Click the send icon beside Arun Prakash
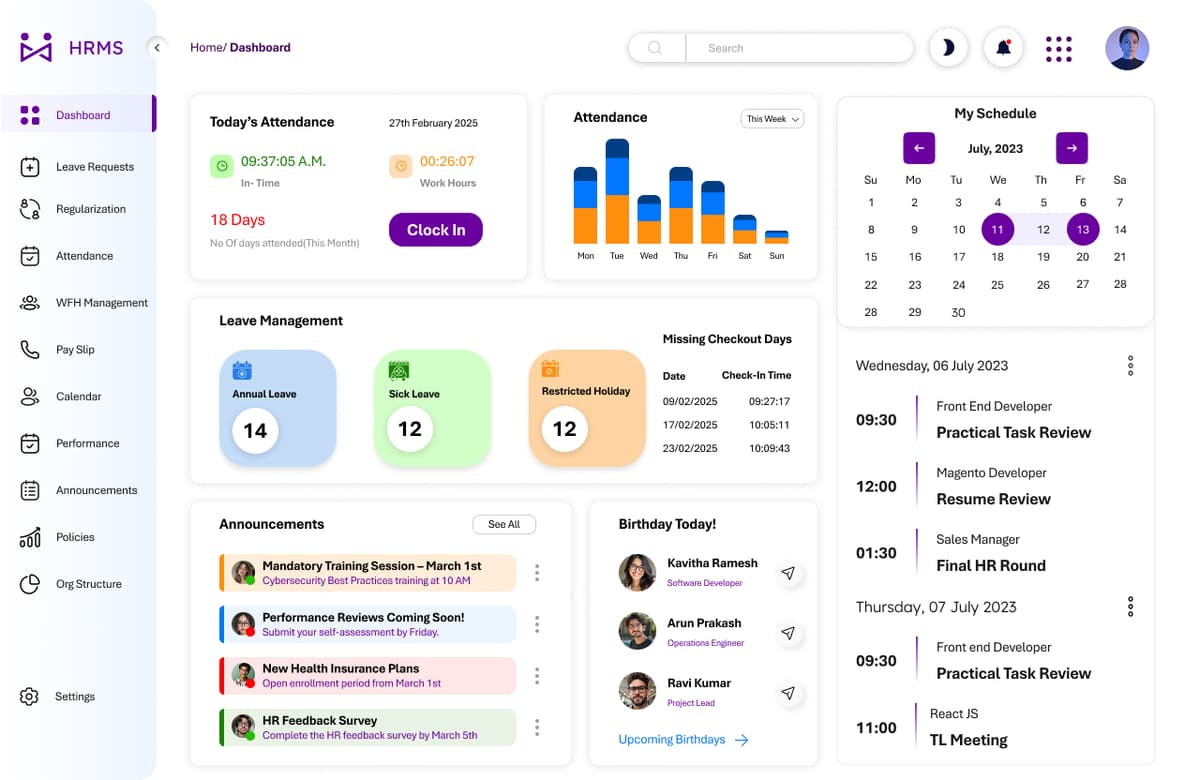This screenshot has height=780, width=1200. pyautogui.click(x=789, y=633)
